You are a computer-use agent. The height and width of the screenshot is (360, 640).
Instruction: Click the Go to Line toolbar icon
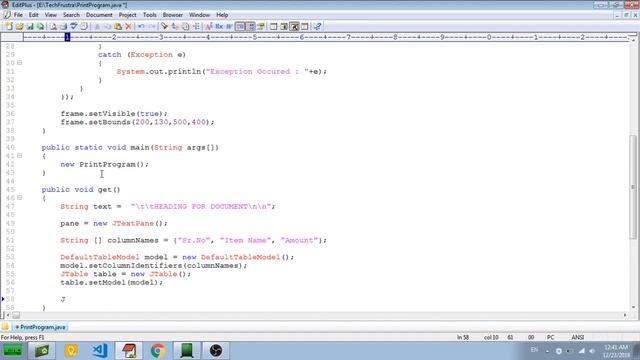click(196, 27)
